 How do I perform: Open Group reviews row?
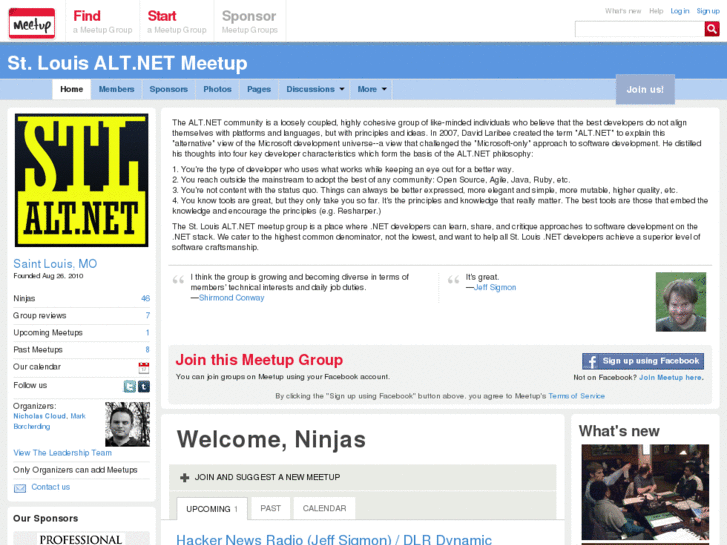[82, 315]
